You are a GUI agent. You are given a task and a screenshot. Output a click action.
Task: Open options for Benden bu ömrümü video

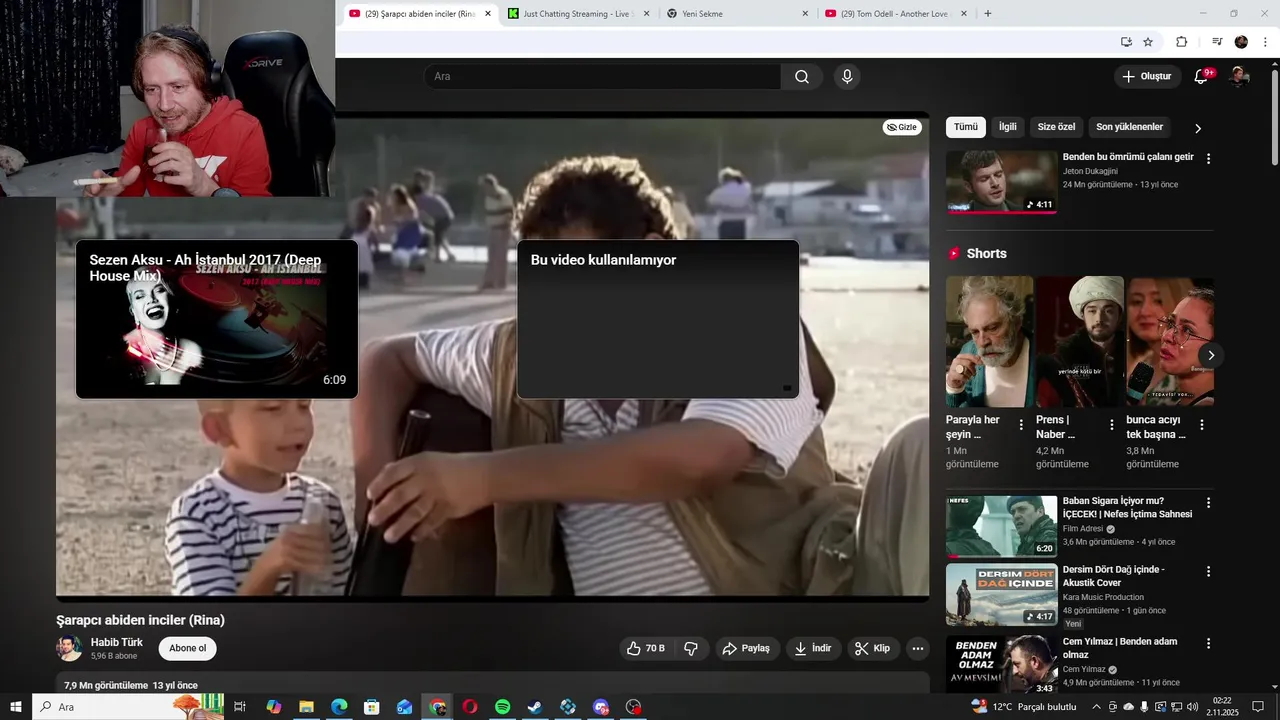point(1208,159)
